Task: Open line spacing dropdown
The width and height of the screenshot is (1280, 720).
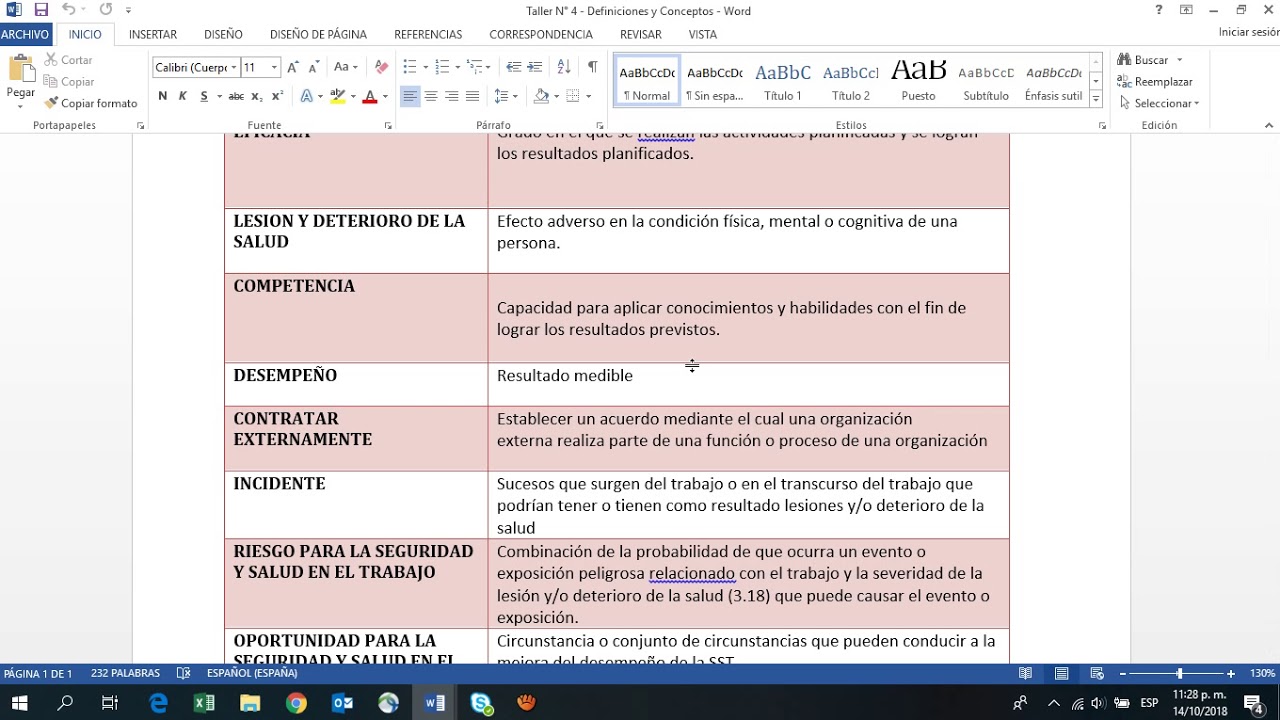Action: point(506,96)
